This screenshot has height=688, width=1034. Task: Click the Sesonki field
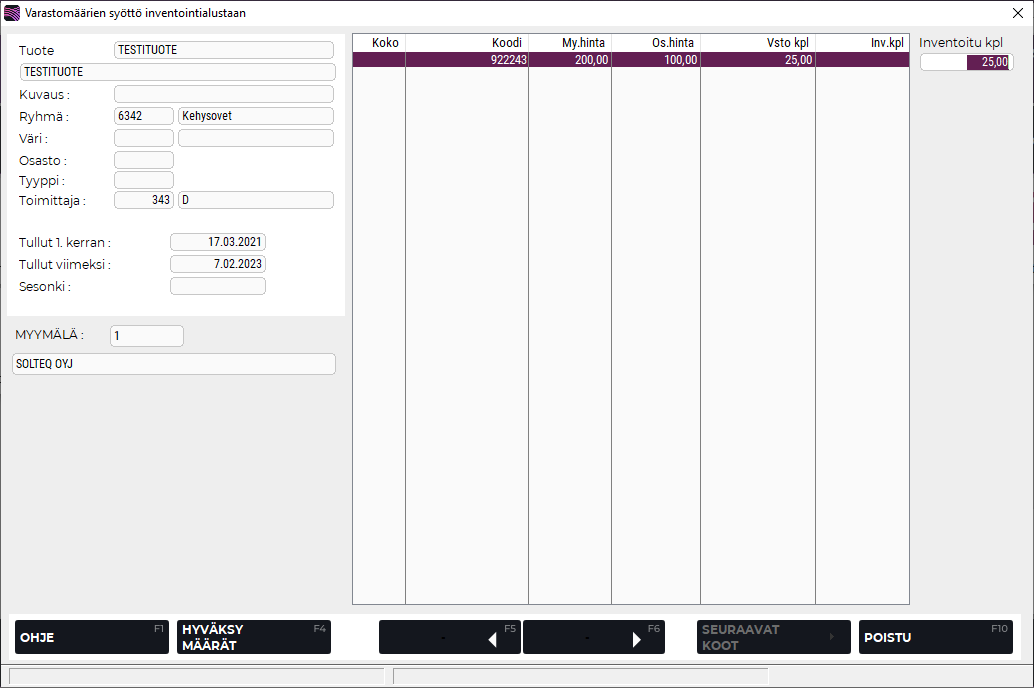[218, 286]
